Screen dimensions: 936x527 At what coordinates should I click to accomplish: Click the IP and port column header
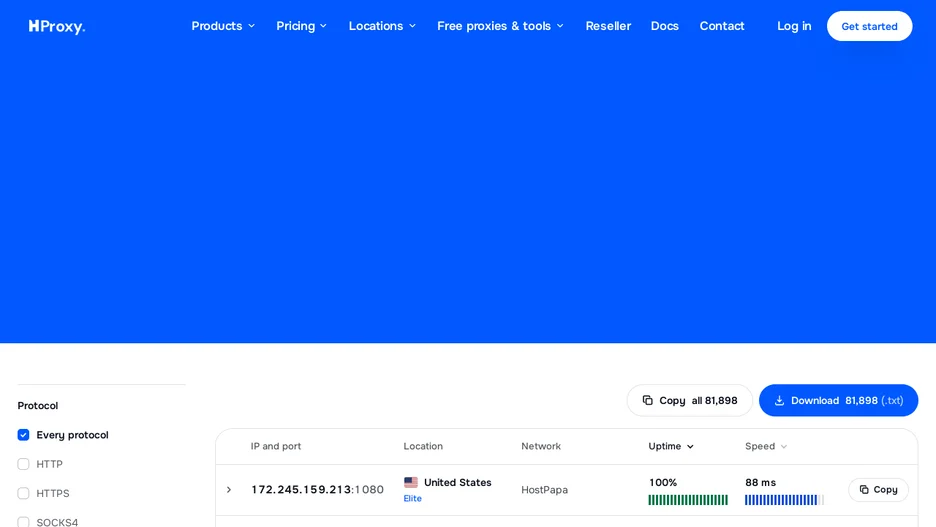click(276, 446)
